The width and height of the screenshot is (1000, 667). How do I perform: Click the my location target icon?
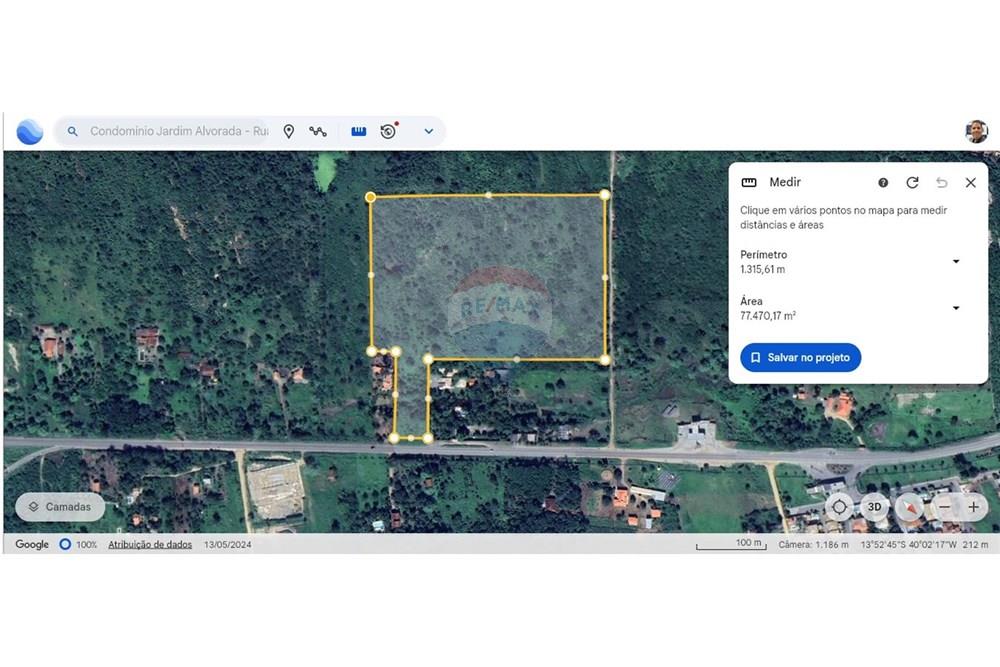point(839,507)
